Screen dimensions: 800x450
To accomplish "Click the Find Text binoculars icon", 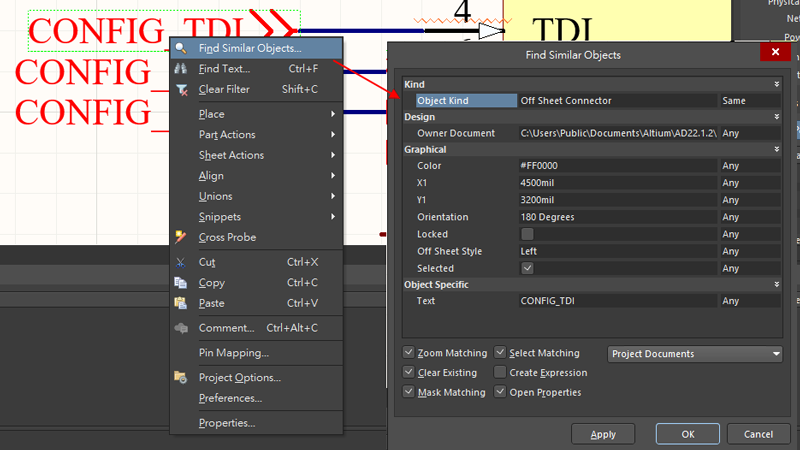I will tap(181, 69).
